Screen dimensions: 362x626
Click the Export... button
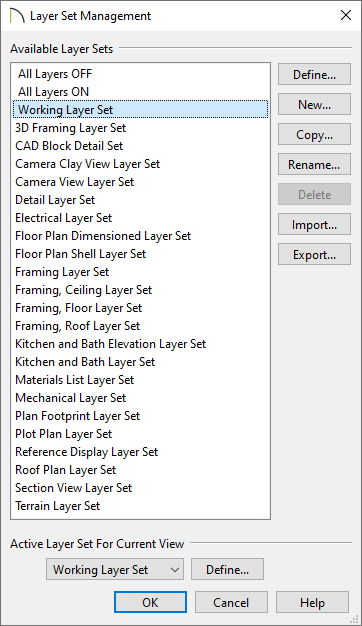point(315,254)
